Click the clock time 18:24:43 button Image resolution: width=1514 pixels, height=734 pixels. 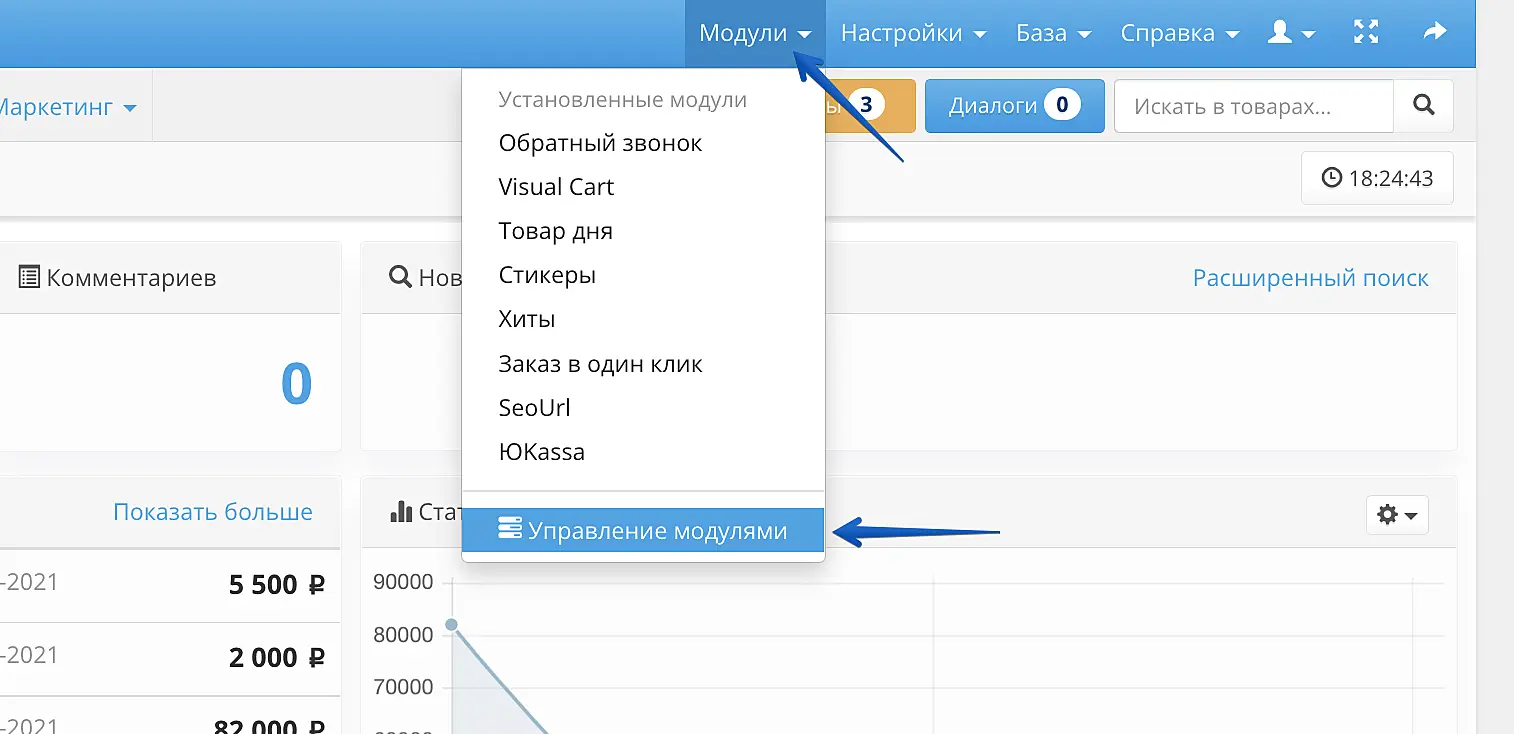pyautogui.click(x=1377, y=179)
